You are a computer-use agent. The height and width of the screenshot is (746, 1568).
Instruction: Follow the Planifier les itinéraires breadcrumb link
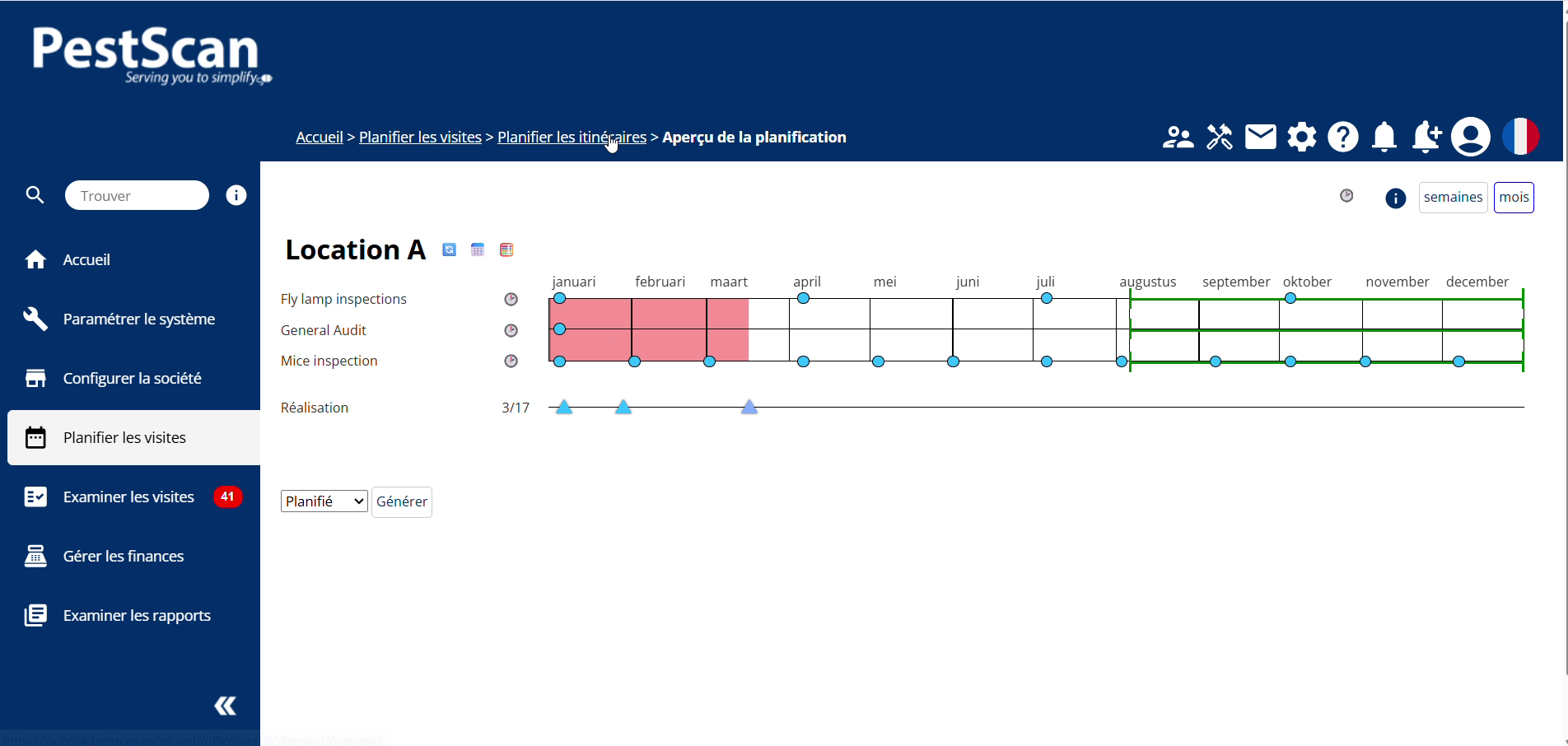572,137
